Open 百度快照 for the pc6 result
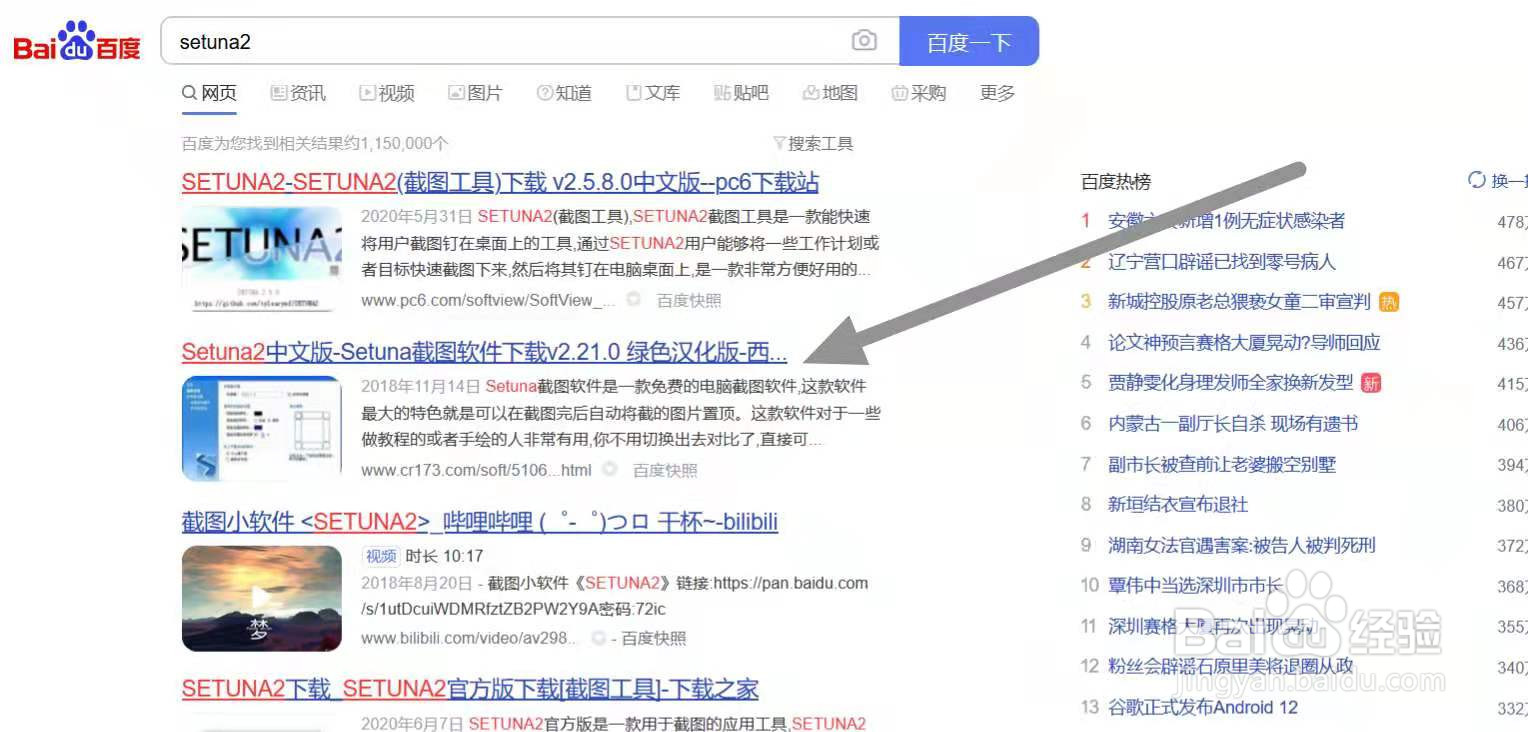This screenshot has height=732, width=1528. (689, 300)
